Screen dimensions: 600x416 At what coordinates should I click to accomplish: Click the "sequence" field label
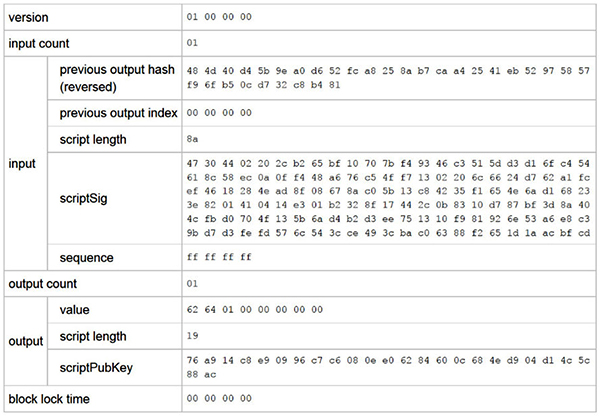pyautogui.click(x=88, y=258)
